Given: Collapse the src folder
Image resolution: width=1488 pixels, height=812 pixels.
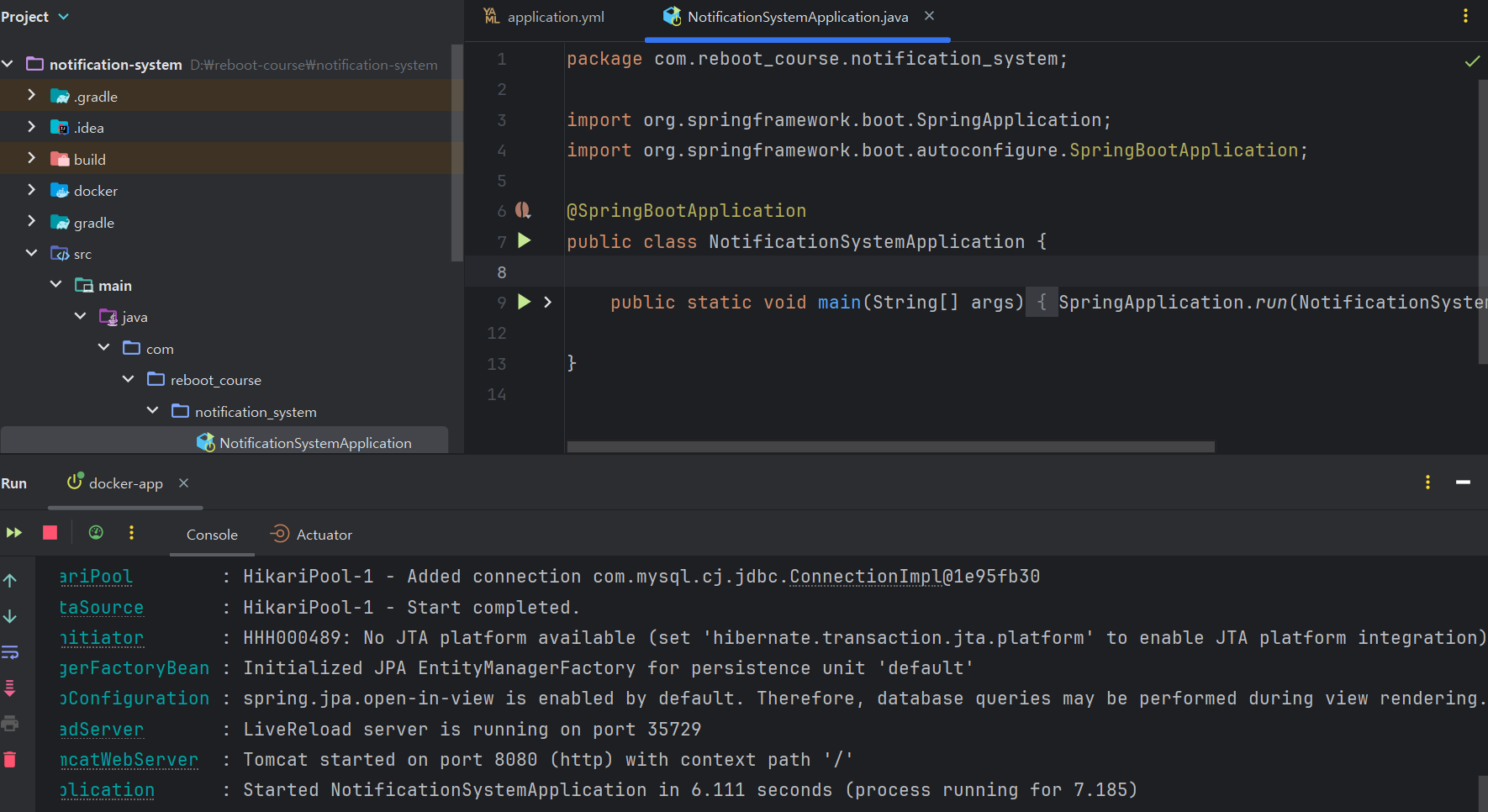Looking at the screenshot, I should pos(31,253).
